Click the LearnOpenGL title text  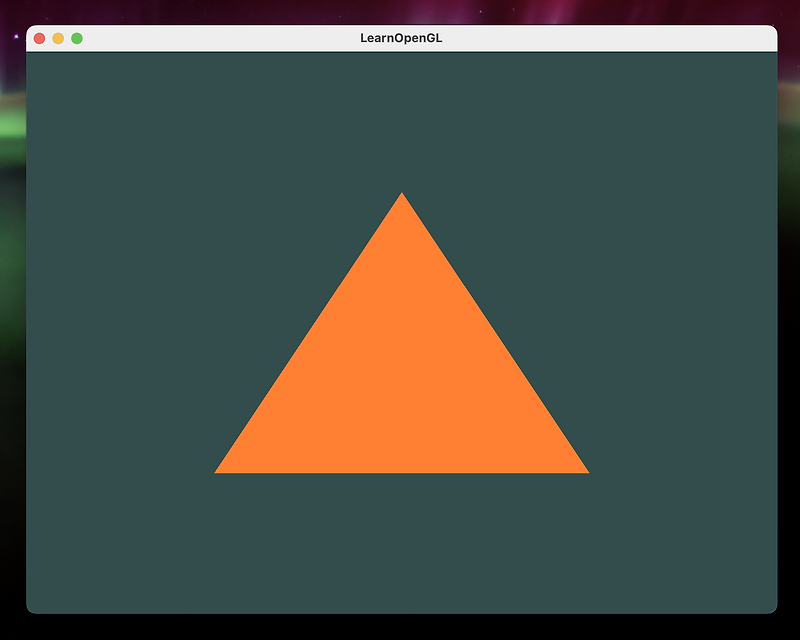(x=401, y=40)
